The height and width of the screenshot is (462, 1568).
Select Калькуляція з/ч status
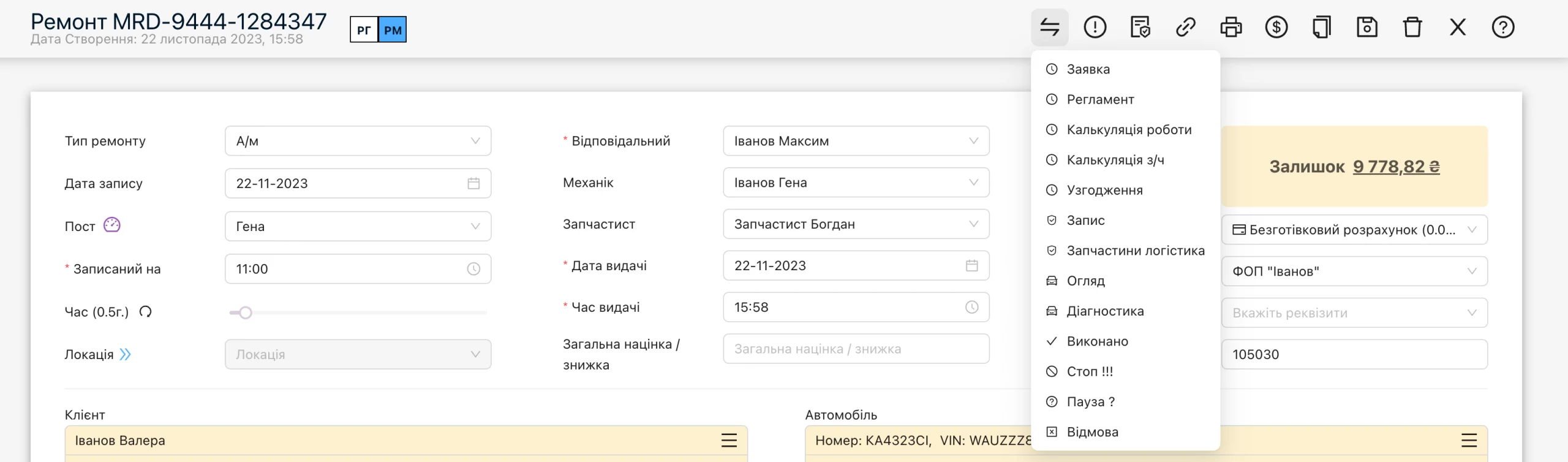[1125, 160]
